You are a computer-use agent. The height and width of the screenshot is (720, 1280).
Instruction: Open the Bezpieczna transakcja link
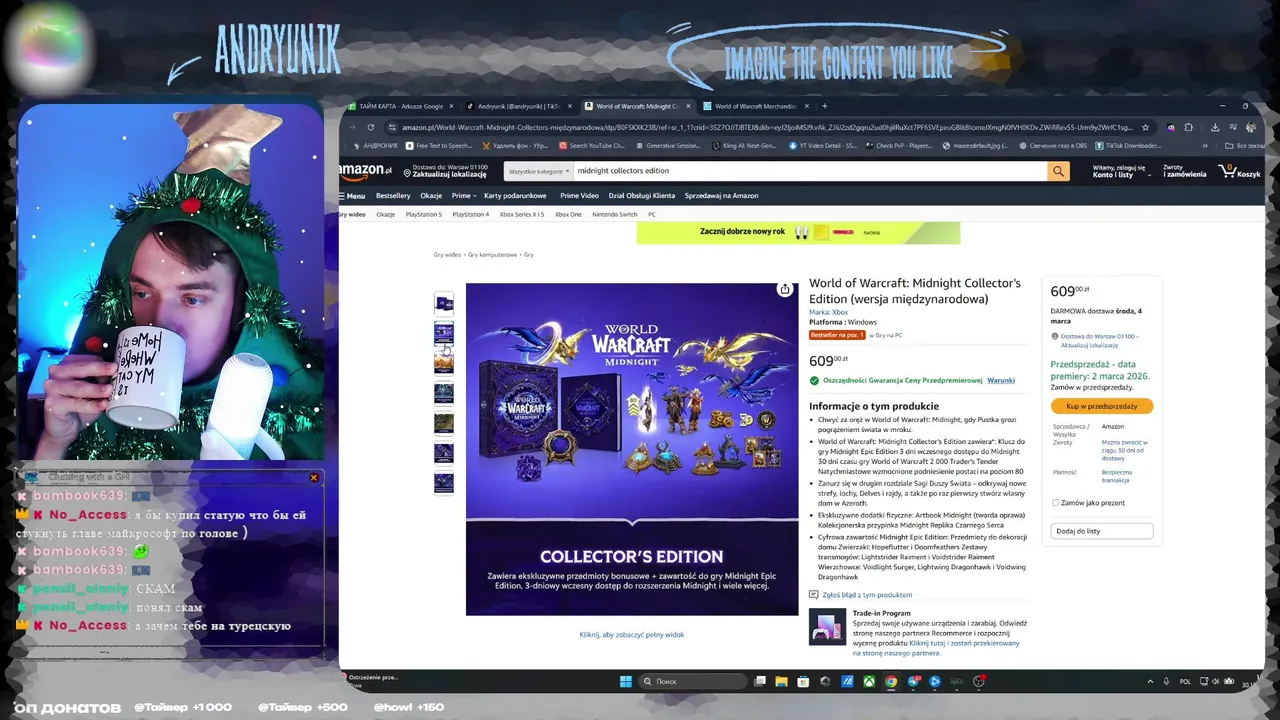[x=1117, y=476]
